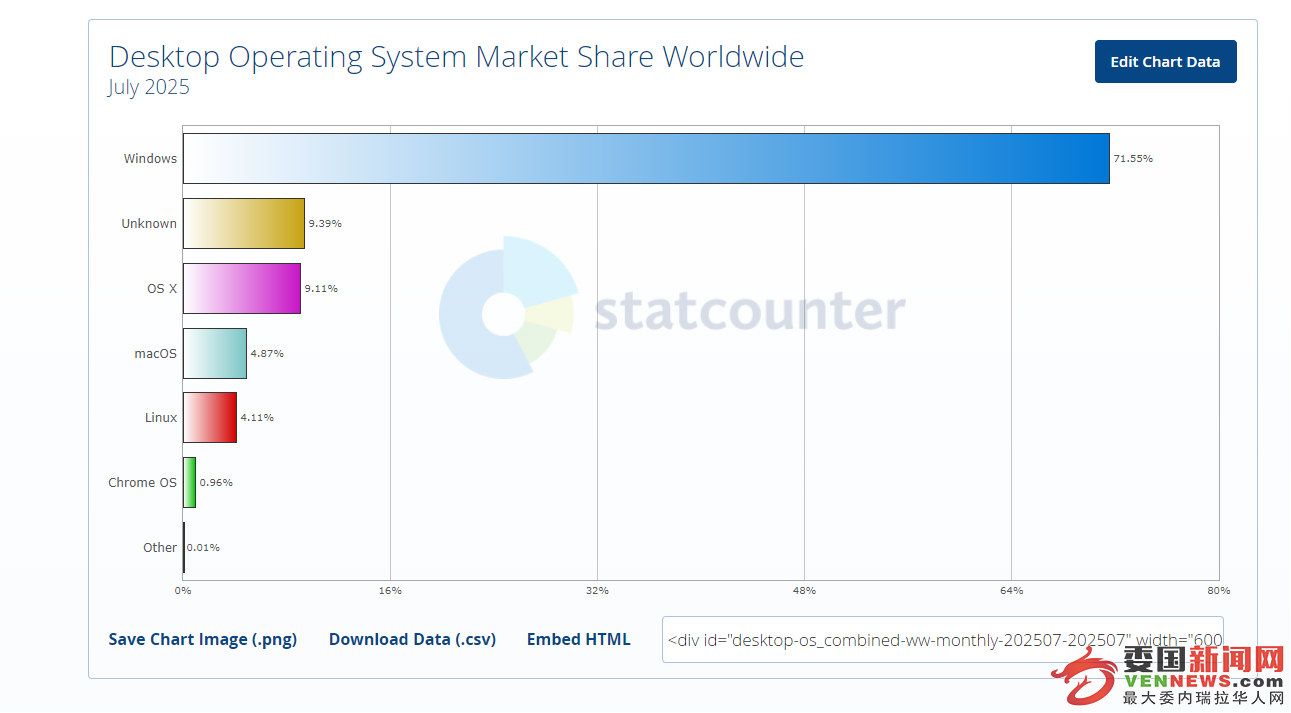Image resolution: width=1291 pixels, height=713 pixels.
Task: Click the OS X axis label
Action: click(162, 288)
